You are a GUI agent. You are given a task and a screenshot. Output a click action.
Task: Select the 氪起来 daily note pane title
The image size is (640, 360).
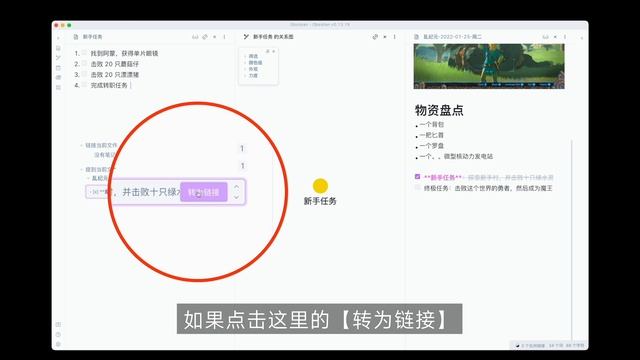pyautogui.click(x=452, y=37)
